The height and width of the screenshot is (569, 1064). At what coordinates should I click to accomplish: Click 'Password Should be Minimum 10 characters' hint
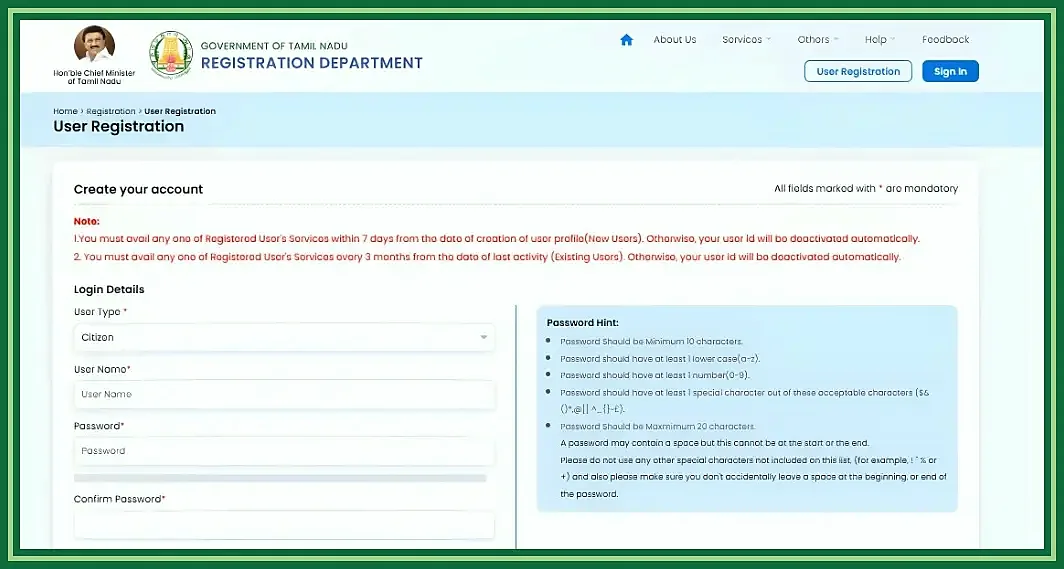(651, 341)
